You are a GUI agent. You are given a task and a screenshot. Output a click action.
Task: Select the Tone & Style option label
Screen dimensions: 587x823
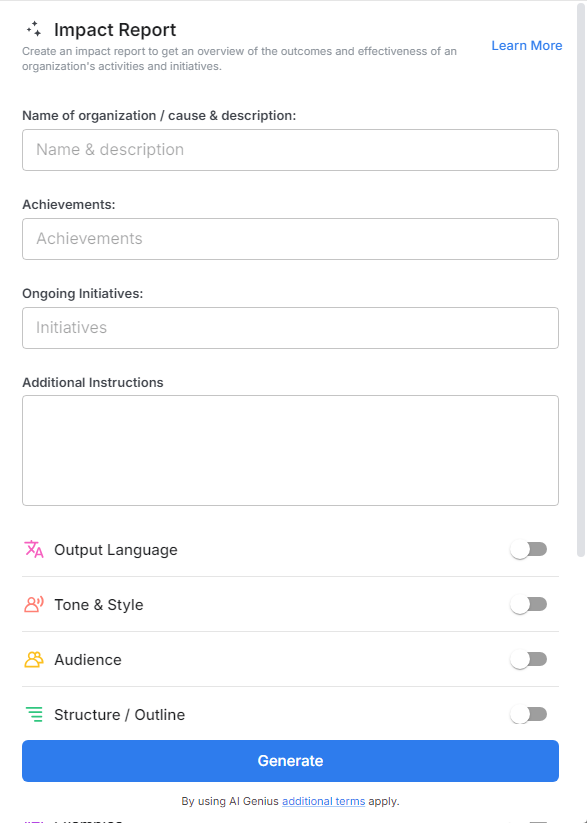pyautogui.click(x=99, y=604)
